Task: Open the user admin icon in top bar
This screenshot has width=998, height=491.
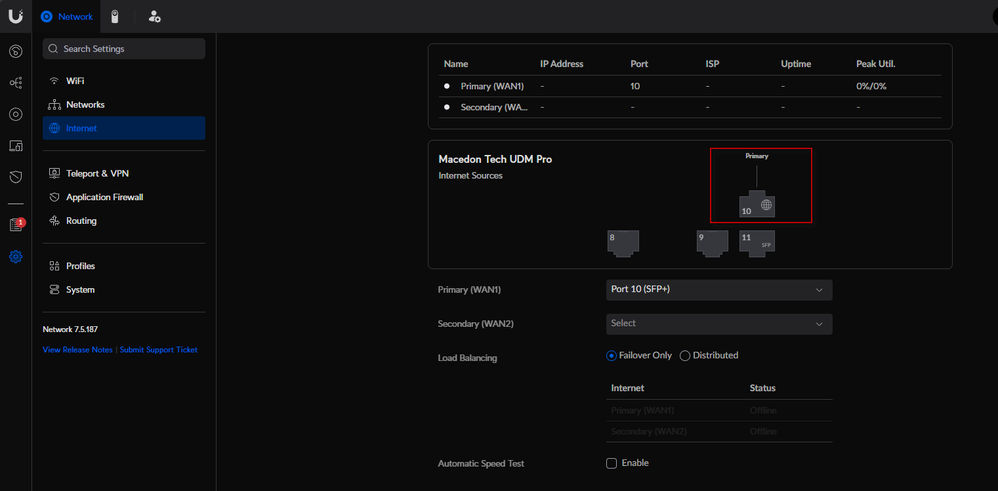Action: point(154,17)
